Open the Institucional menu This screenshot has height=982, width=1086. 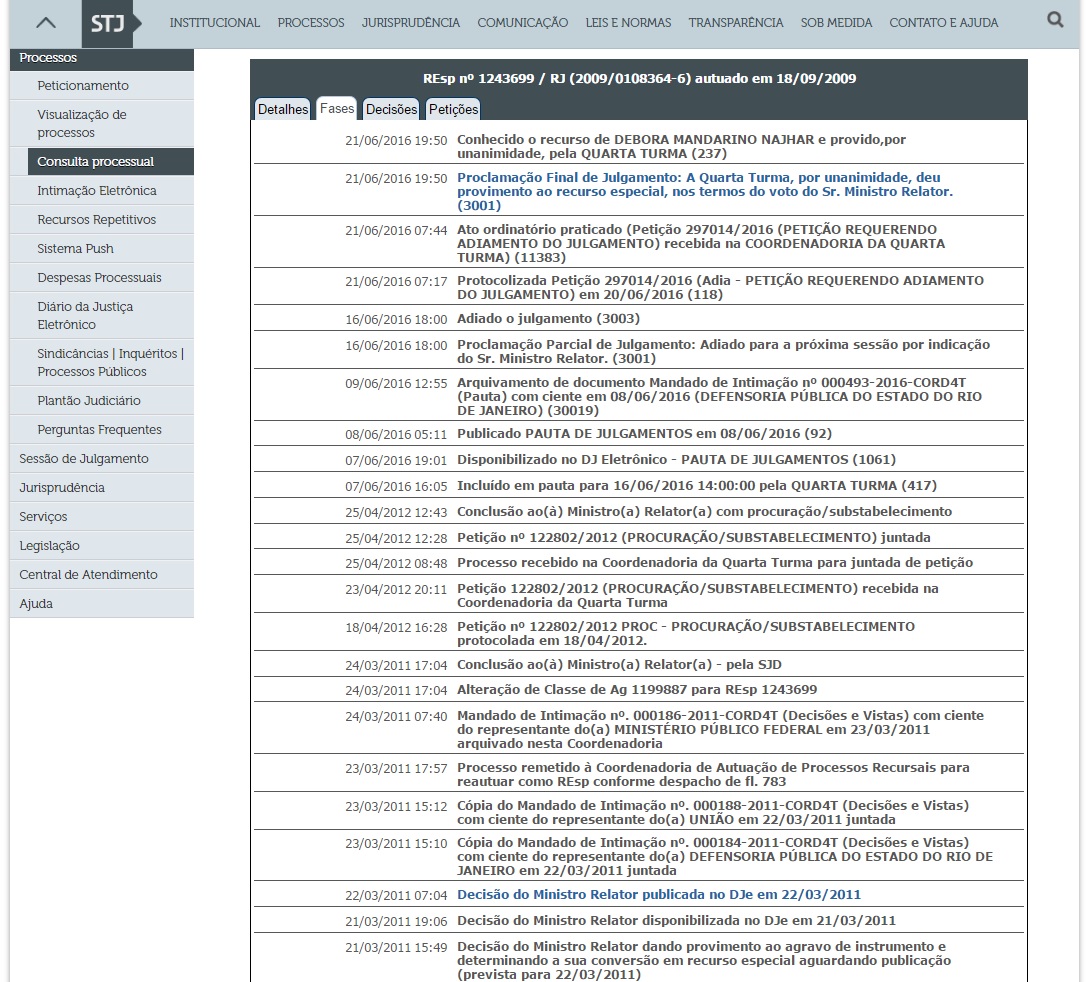(214, 22)
